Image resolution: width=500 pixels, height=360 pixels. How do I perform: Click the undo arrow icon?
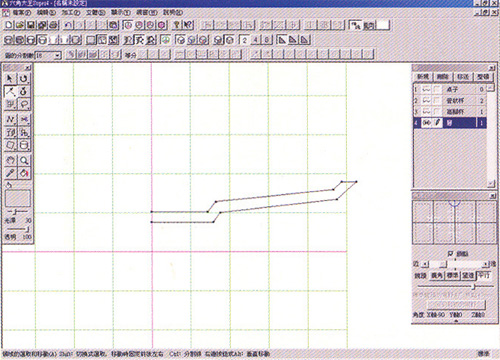(x=68, y=25)
